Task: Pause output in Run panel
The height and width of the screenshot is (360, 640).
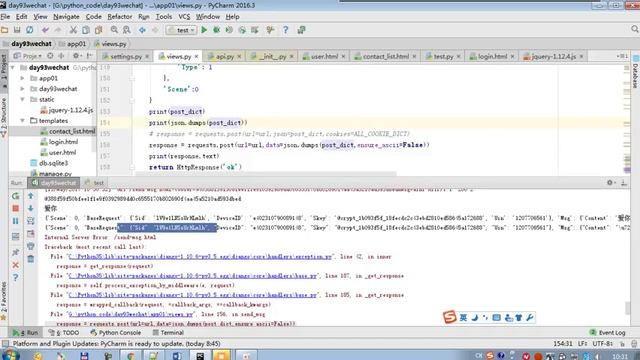Action: (16, 221)
